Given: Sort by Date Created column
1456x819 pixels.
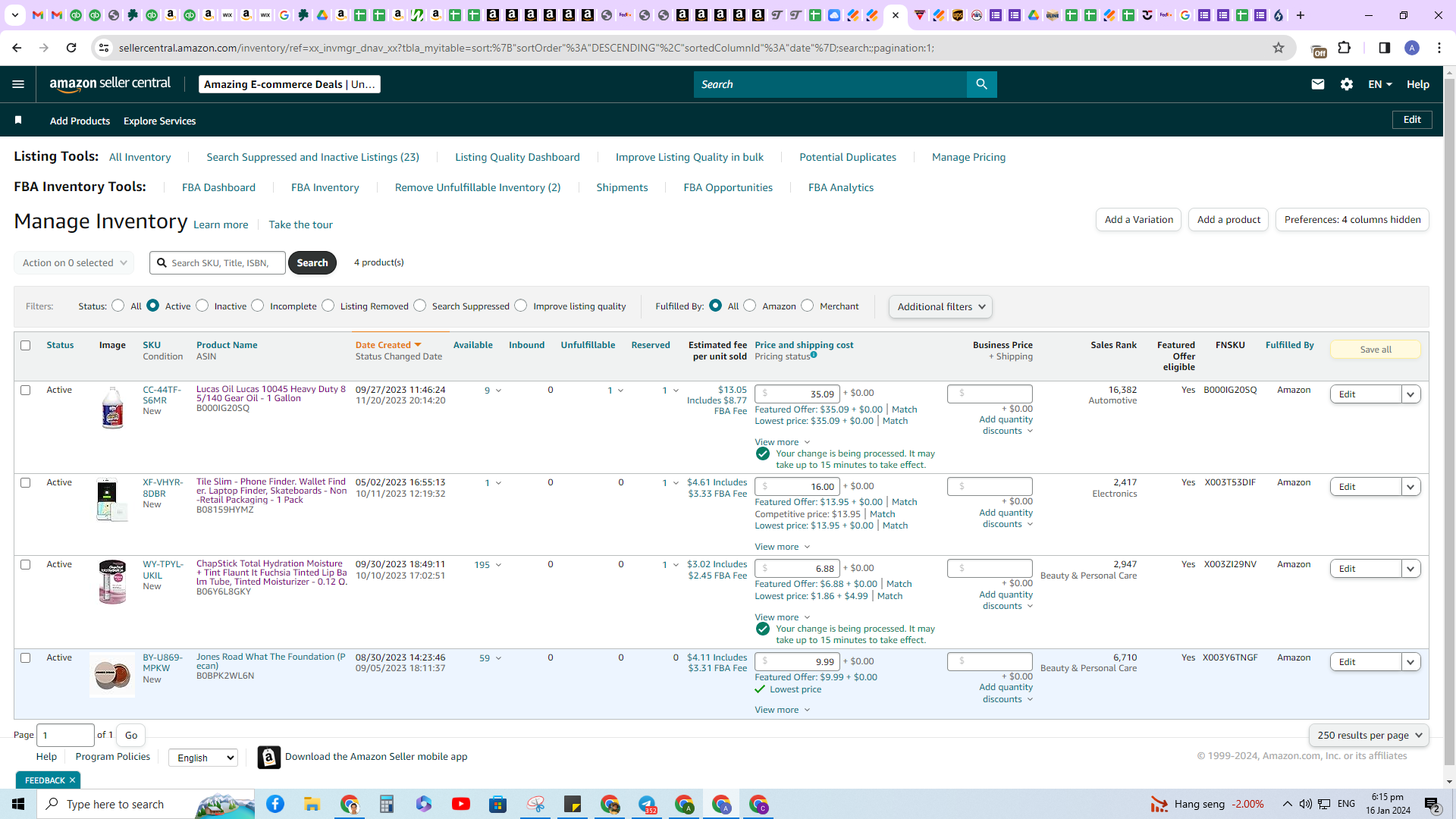Looking at the screenshot, I should tap(388, 345).
